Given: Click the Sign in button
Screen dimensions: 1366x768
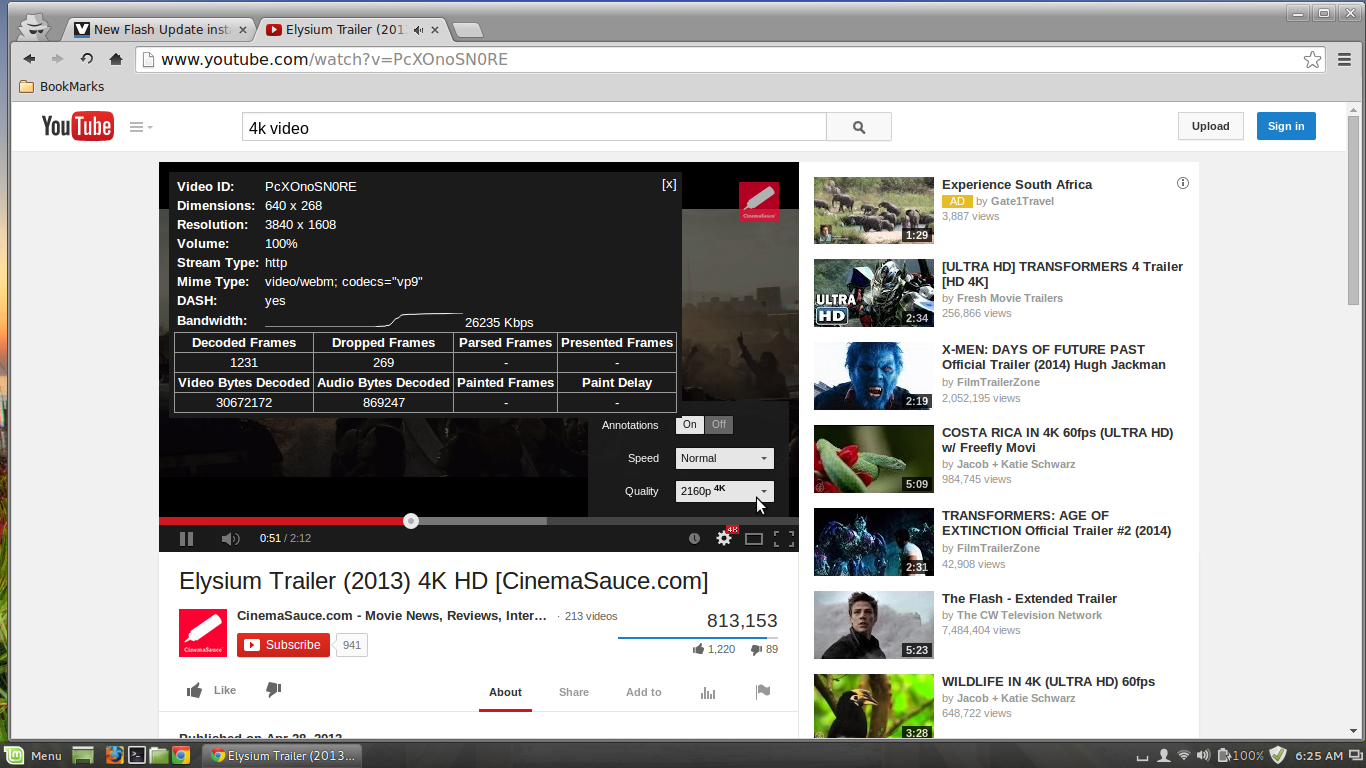Looking at the screenshot, I should (x=1286, y=126).
